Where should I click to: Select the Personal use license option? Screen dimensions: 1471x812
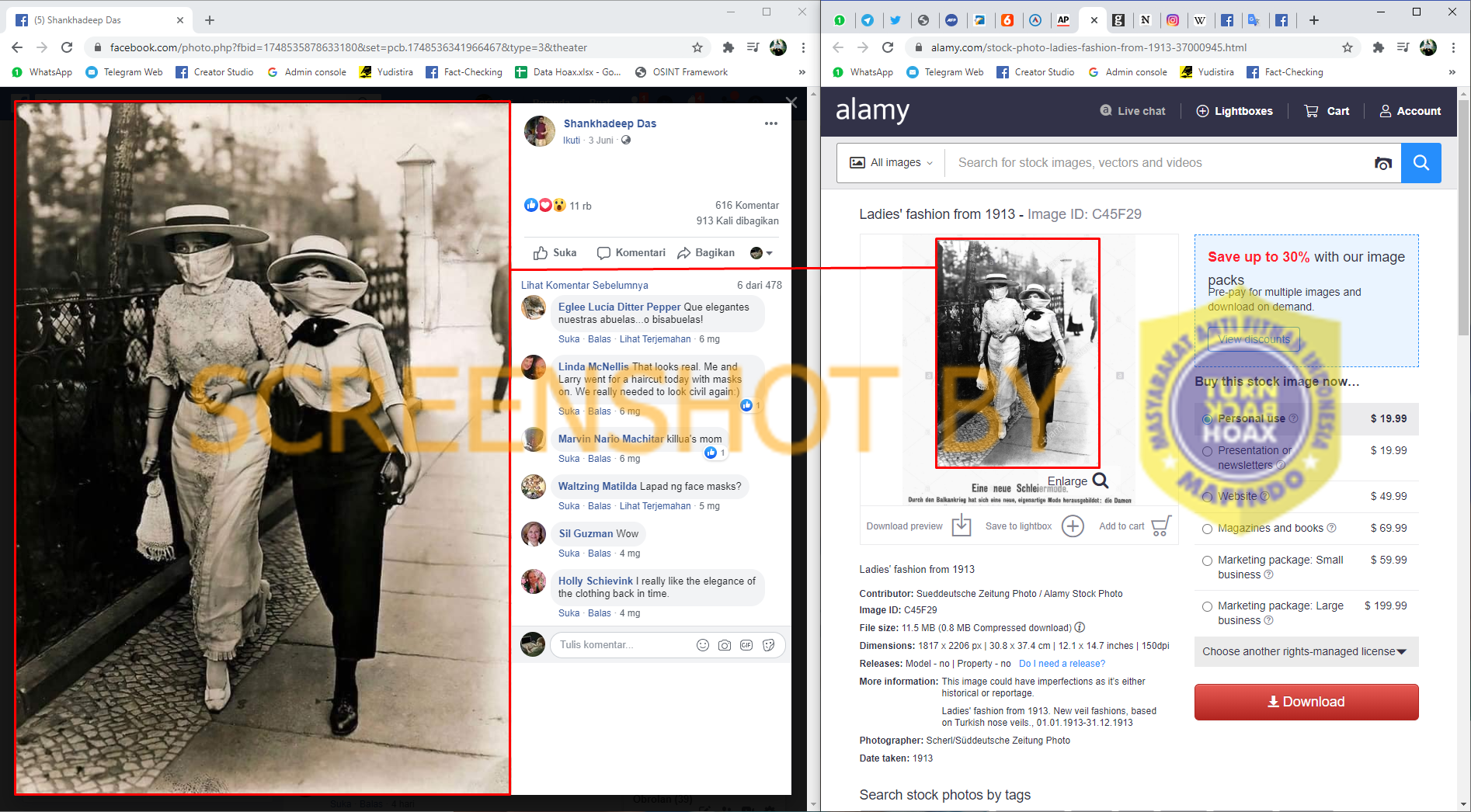coord(1207,418)
